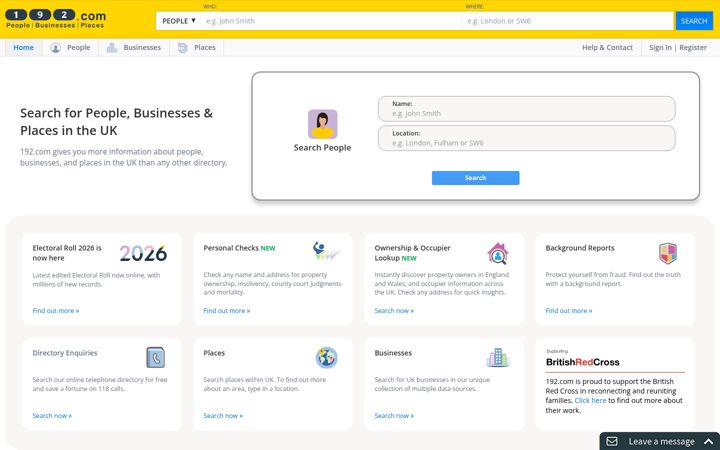This screenshot has width=720, height=450.
Task: Click the Background Reports heading
Action: pyautogui.click(x=579, y=248)
